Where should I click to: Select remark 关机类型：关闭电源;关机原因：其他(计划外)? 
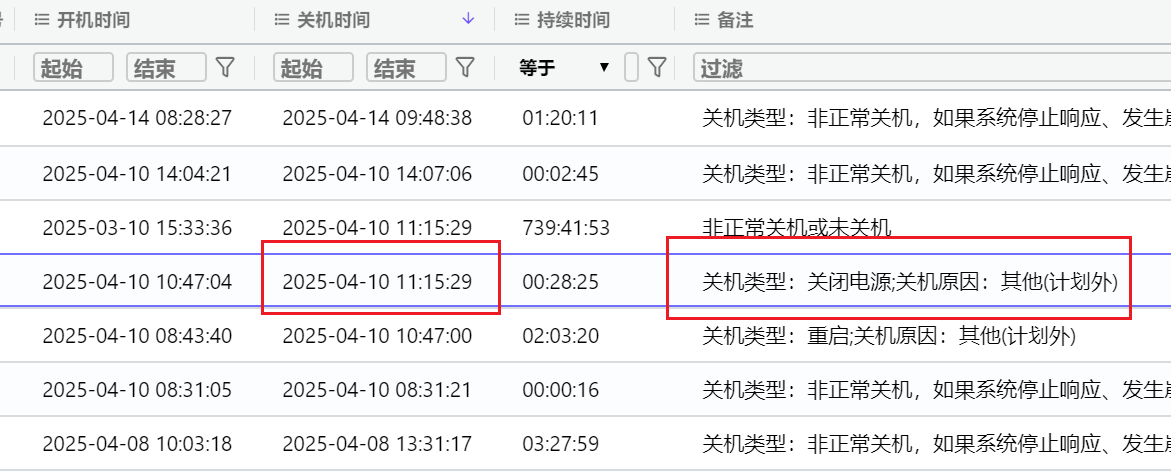pos(910,282)
